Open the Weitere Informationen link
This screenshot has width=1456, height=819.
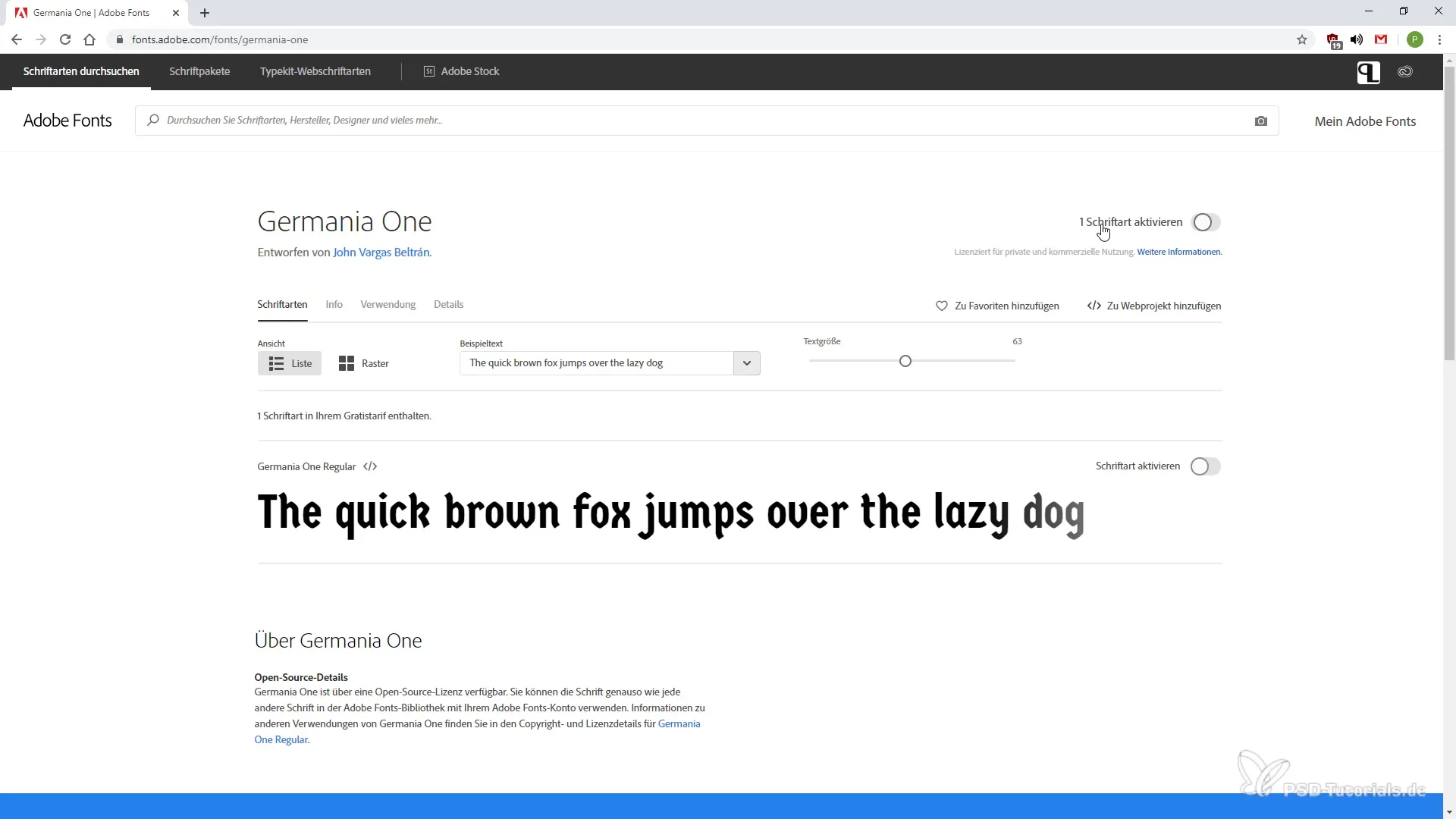pyautogui.click(x=1179, y=252)
